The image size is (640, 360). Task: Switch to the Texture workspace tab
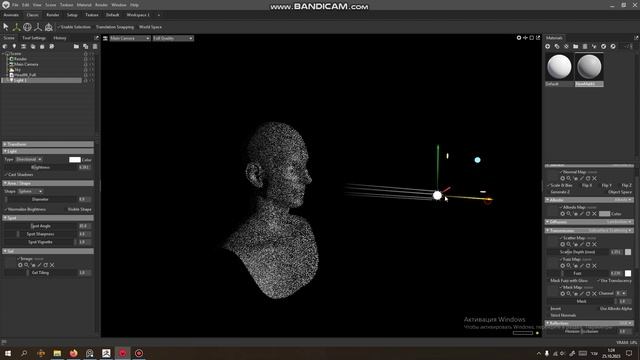pyautogui.click(x=91, y=15)
